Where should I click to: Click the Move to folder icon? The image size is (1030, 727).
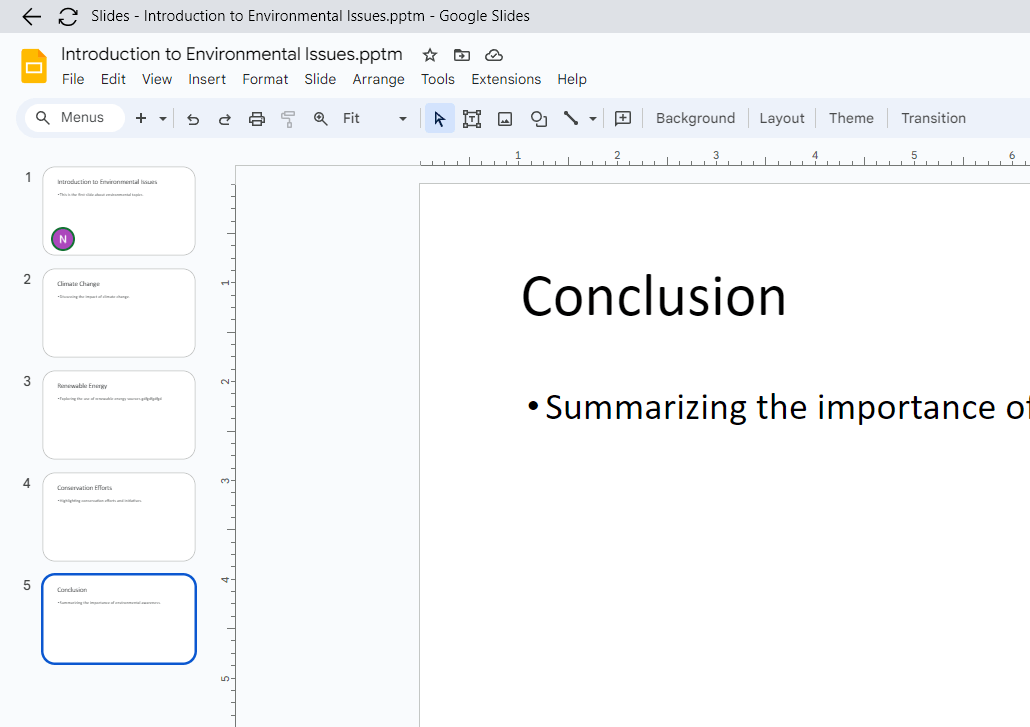click(x=462, y=55)
